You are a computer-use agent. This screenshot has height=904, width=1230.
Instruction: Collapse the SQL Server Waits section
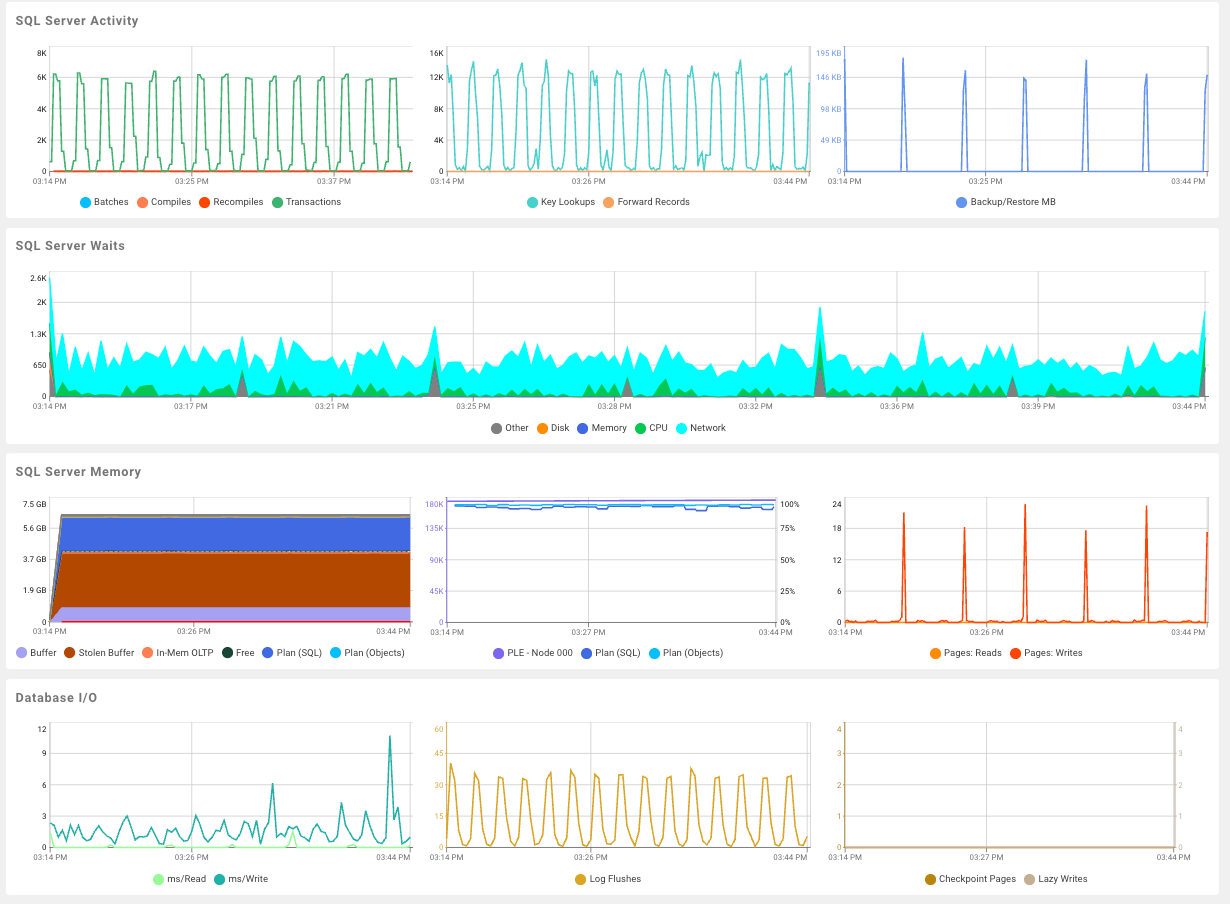69,245
